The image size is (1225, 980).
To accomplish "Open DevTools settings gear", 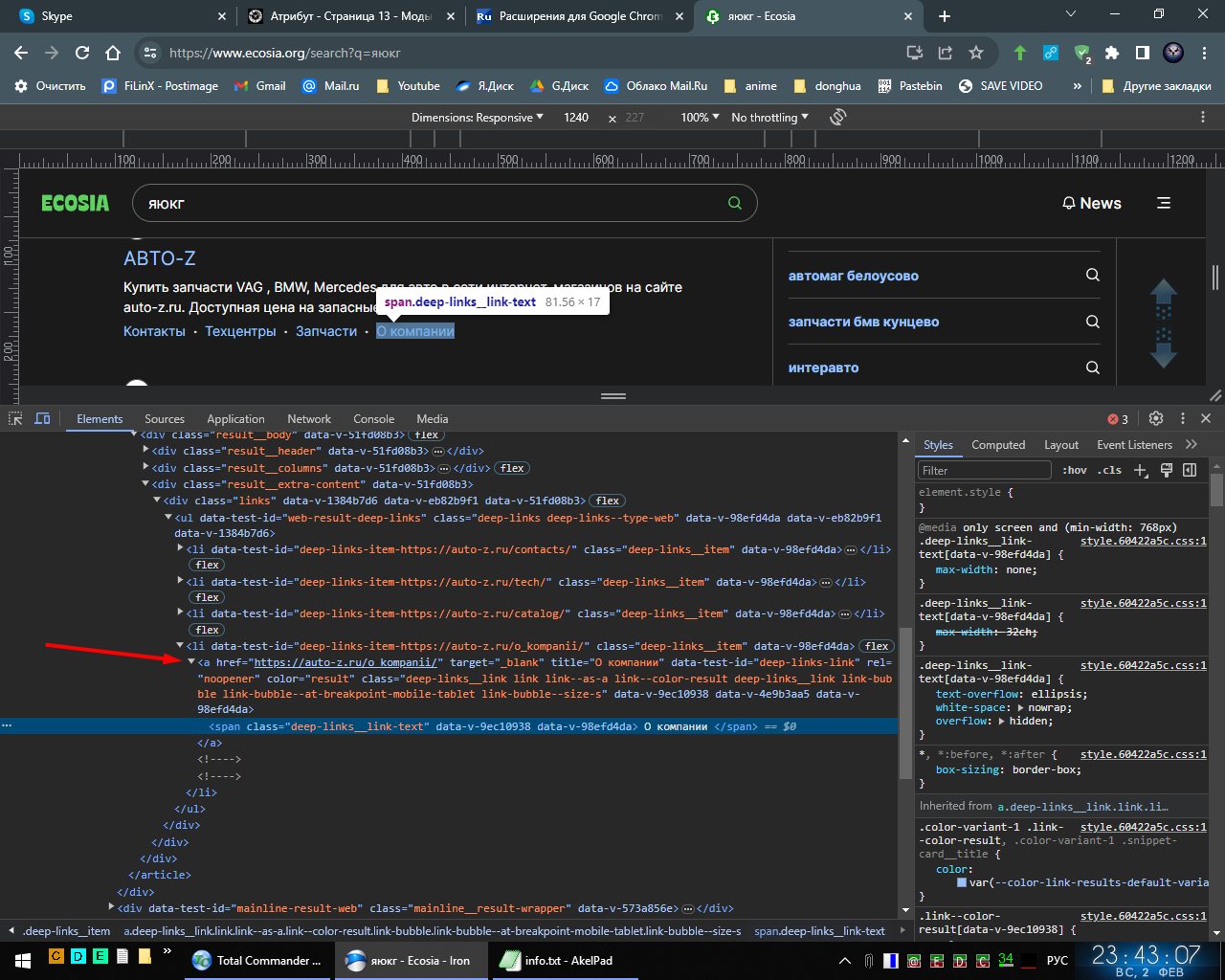I will pyautogui.click(x=1156, y=418).
